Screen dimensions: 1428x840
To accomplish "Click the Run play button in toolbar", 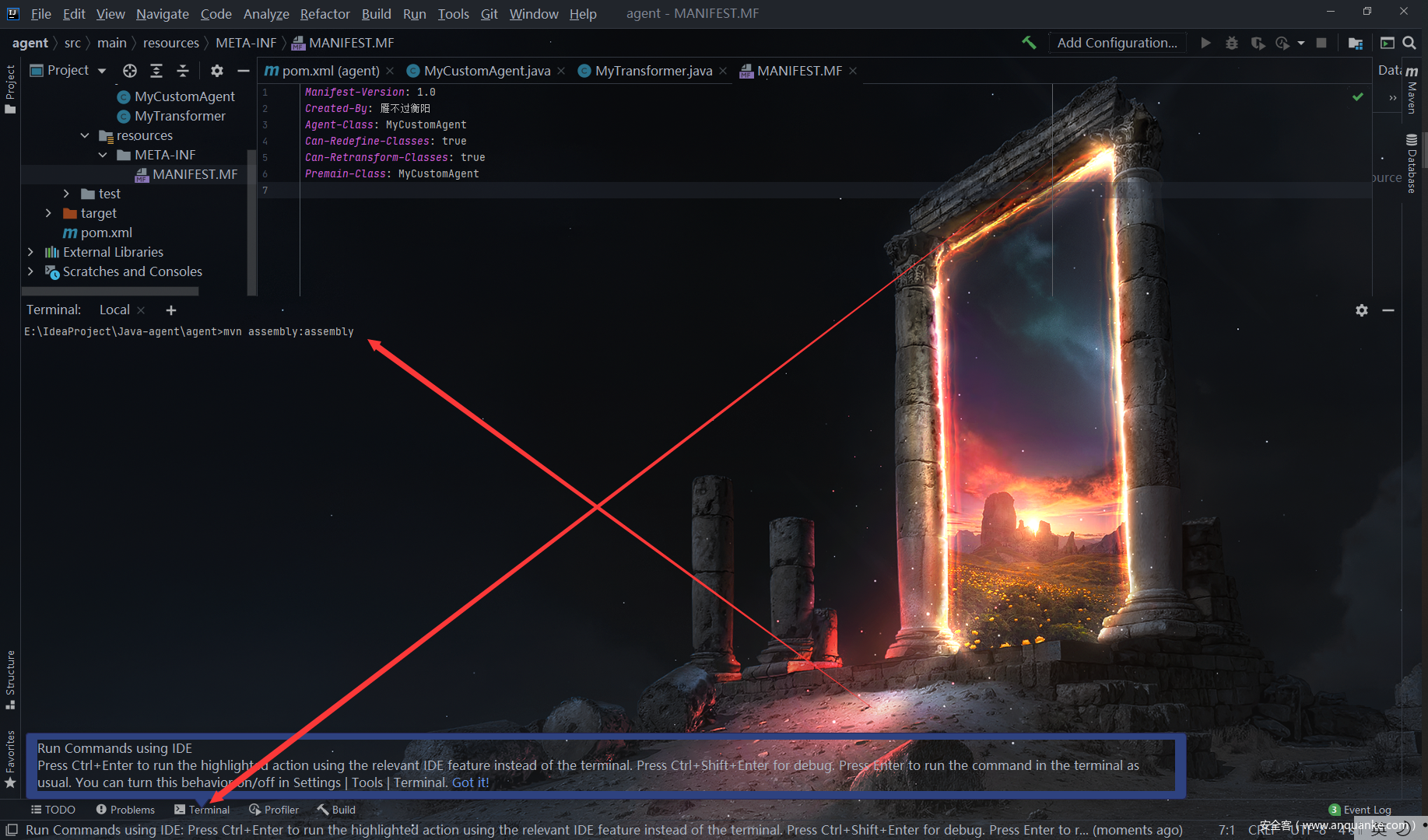I will pos(1205,43).
